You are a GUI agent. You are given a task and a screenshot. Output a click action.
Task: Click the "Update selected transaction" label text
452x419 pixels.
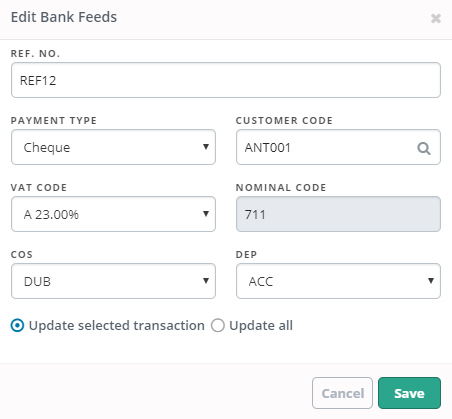[117, 325]
